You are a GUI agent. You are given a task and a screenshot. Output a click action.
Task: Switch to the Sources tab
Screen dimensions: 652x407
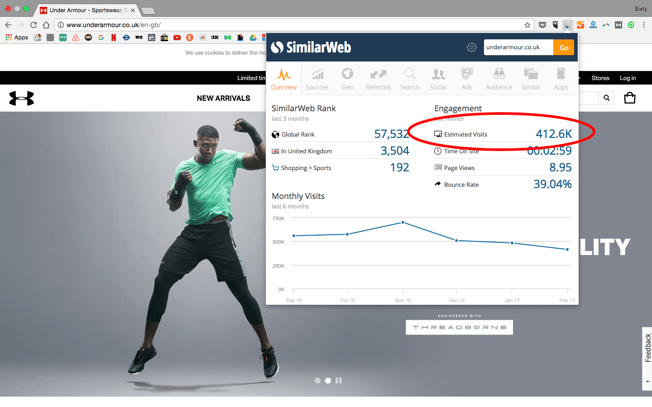coord(317,79)
